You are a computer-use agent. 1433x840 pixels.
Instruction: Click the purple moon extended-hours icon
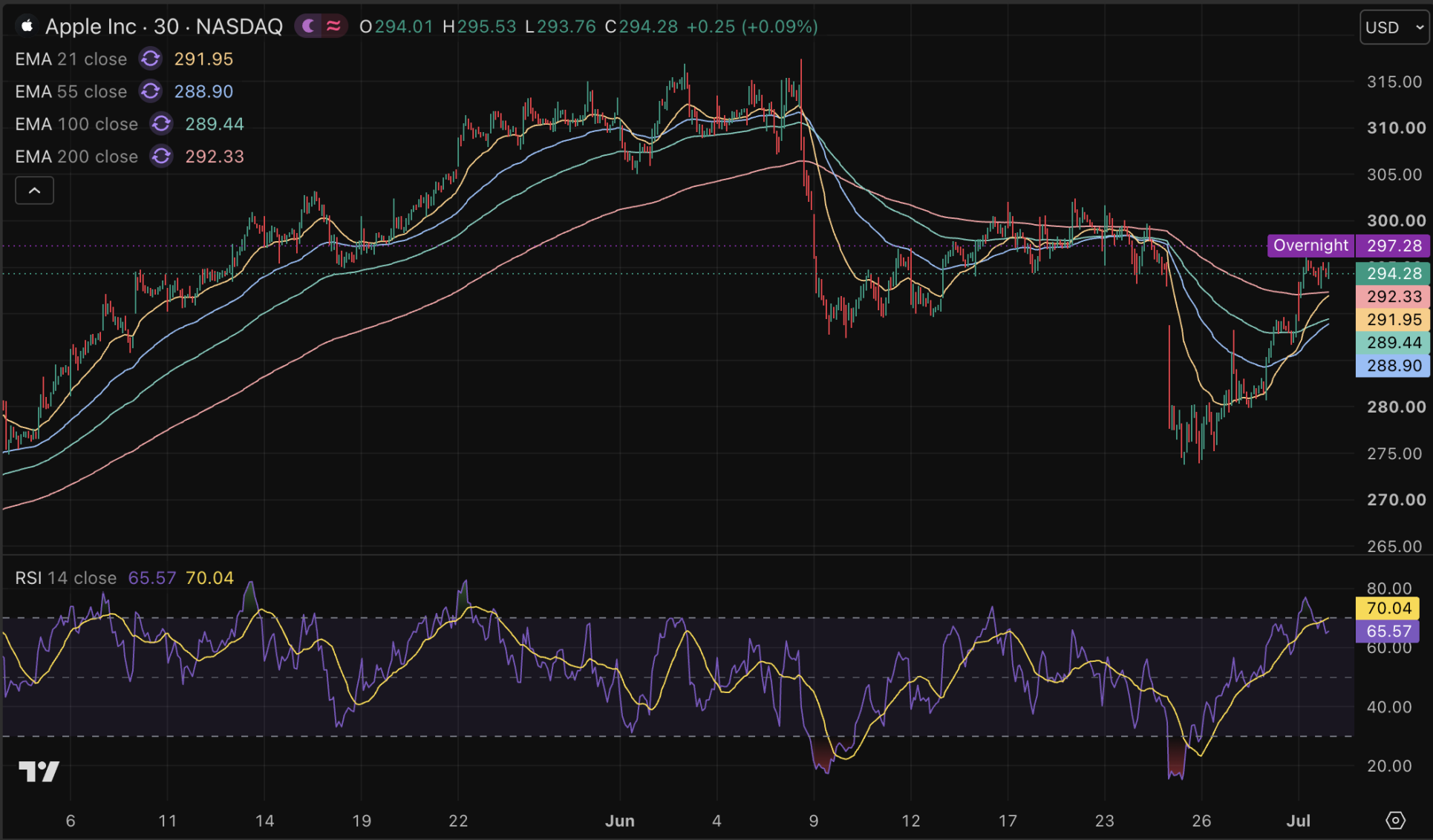coord(309,27)
